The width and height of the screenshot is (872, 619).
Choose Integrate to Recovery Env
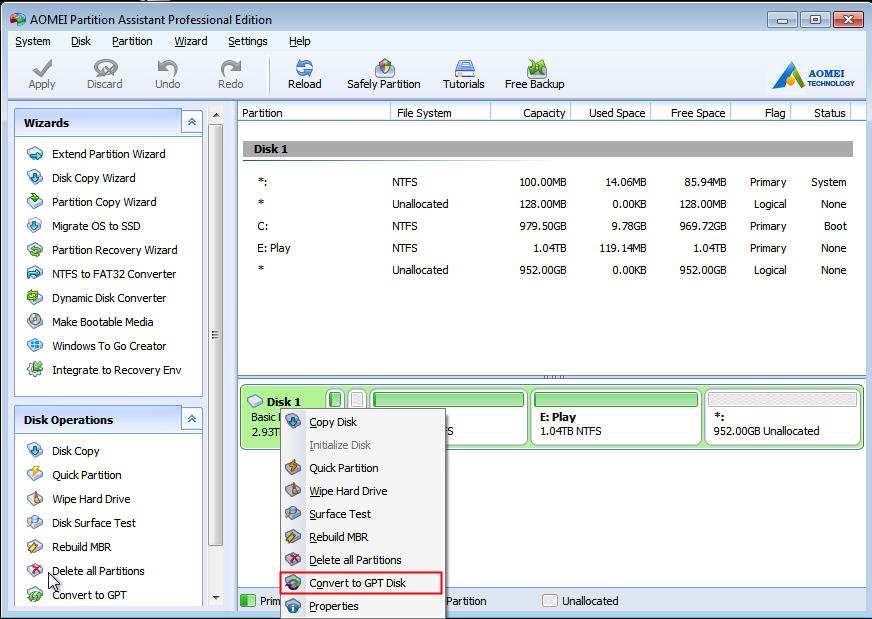coord(104,370)
